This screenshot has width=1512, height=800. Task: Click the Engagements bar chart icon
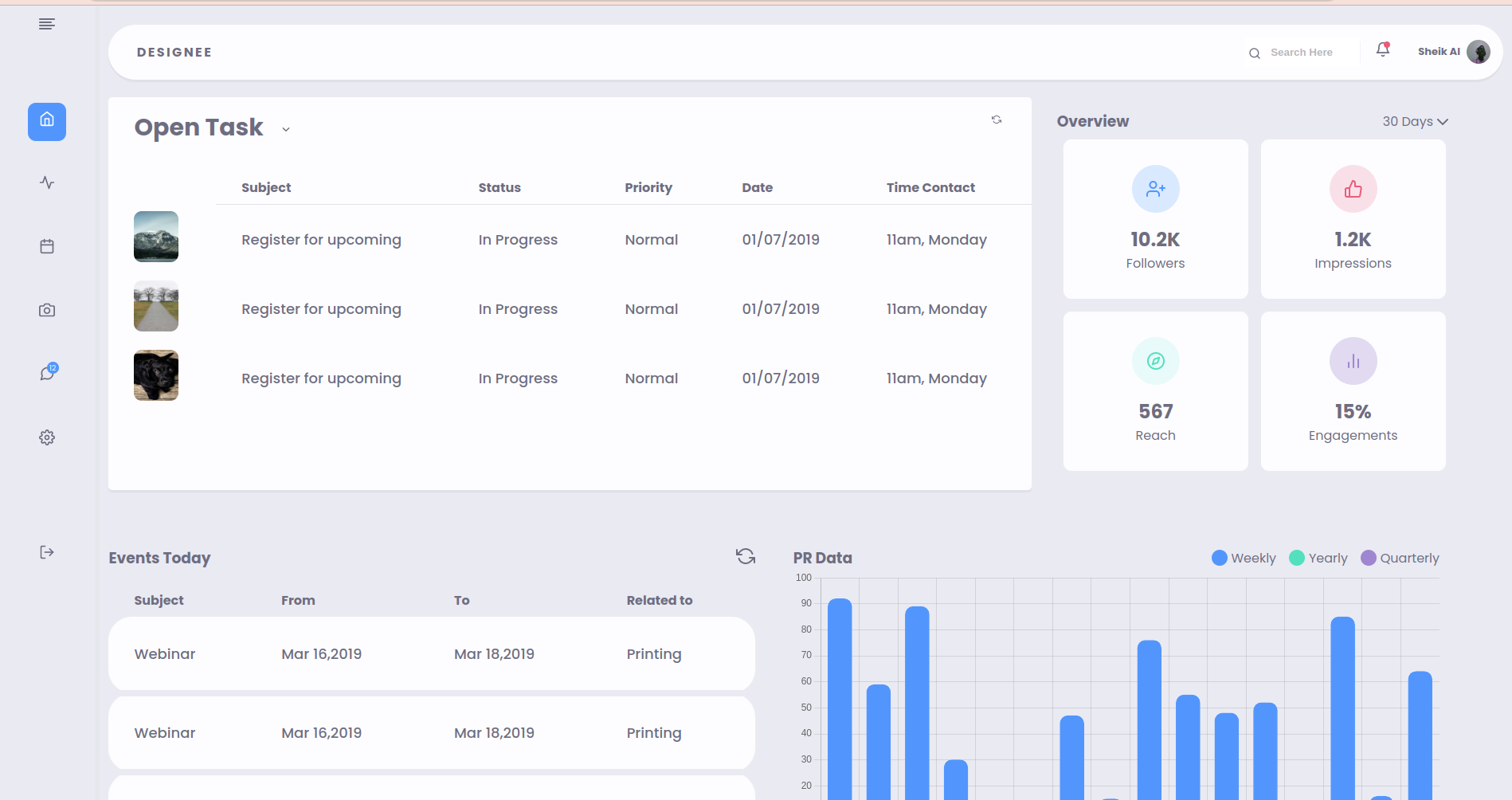pyautogui.click(x=1353, y=361)
